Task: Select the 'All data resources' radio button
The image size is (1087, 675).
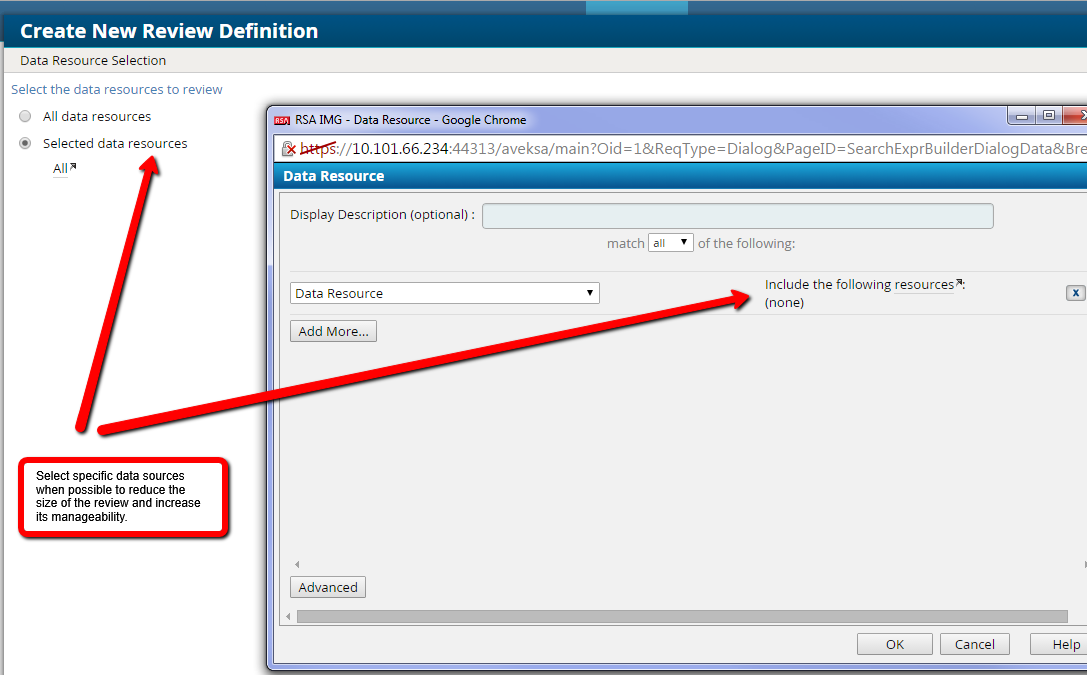Action: tap(25, 116)
